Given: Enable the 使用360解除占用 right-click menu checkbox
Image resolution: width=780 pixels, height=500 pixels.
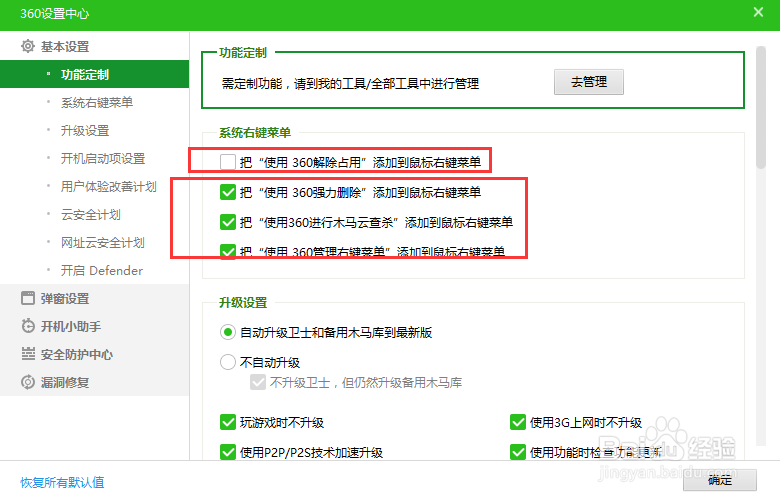Looking at the screenshot, I should [228, 162].
